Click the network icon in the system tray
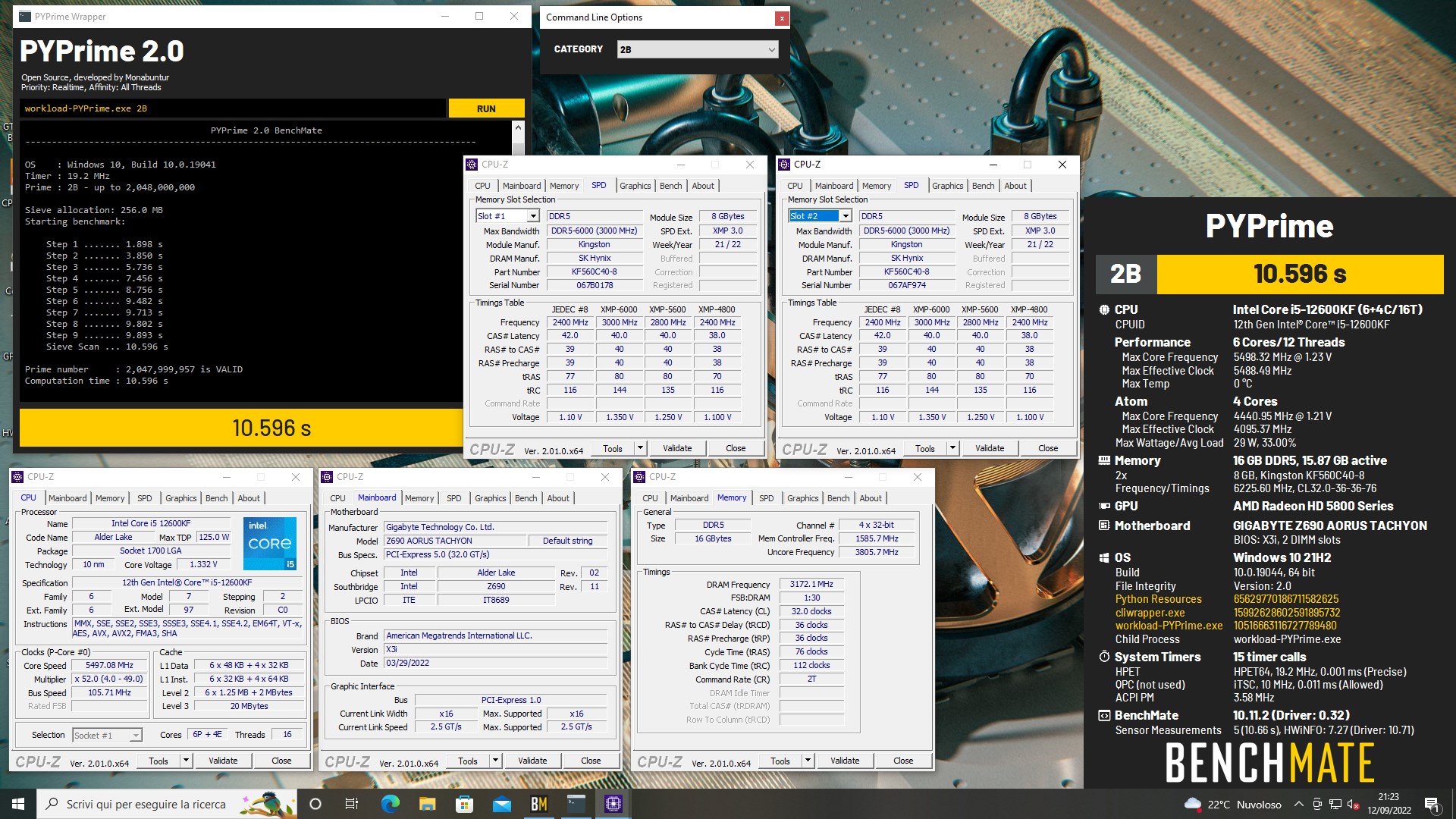 tap(1335, 805)
